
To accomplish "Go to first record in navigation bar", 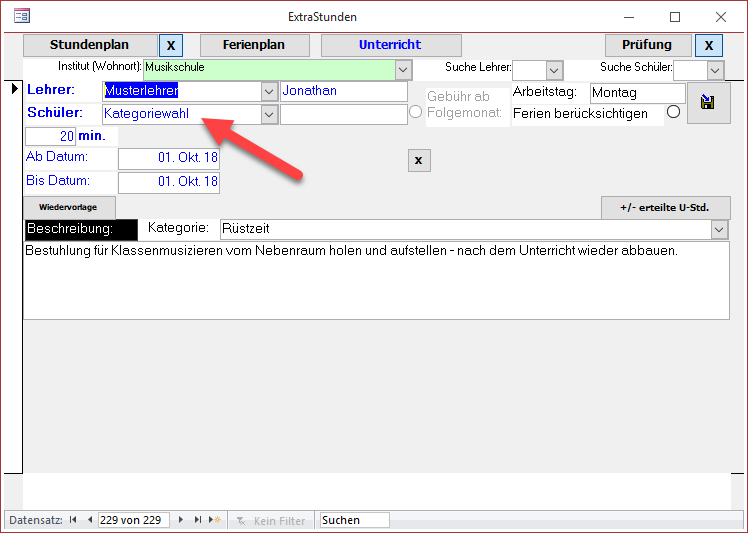I will [73, 520].
